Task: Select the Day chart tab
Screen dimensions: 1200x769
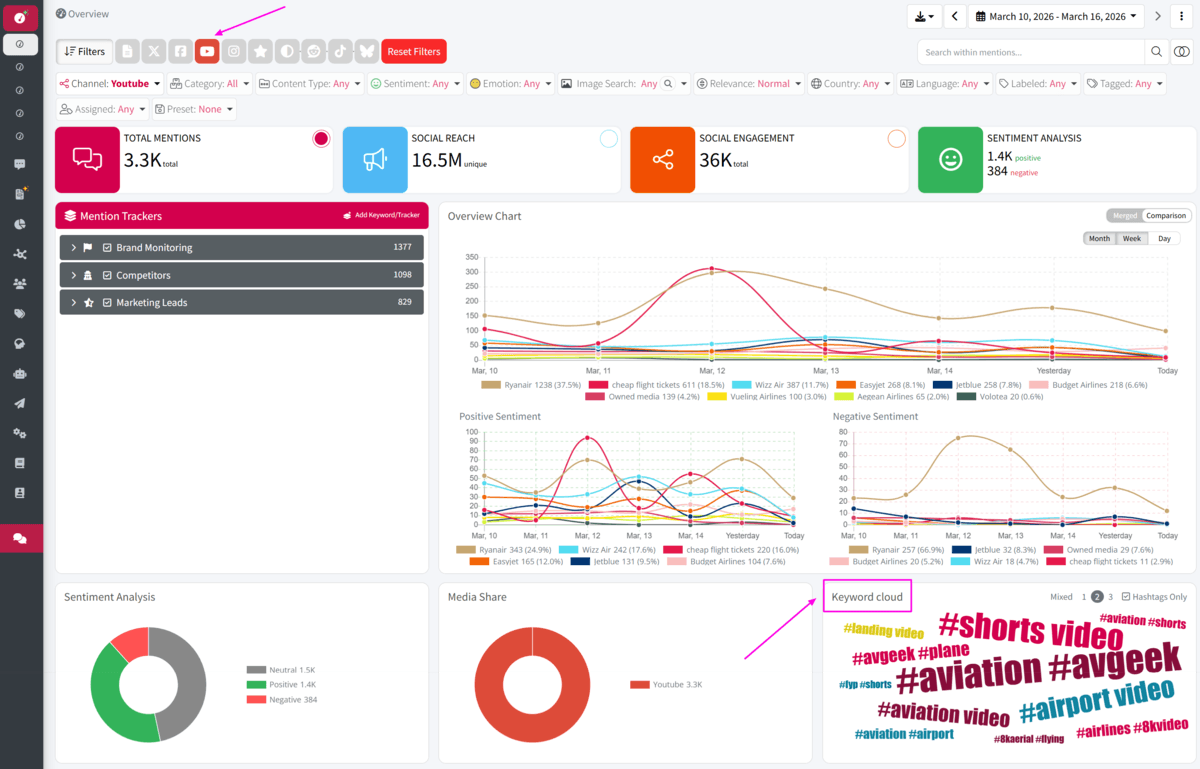Action: [x=1164, y=238]
